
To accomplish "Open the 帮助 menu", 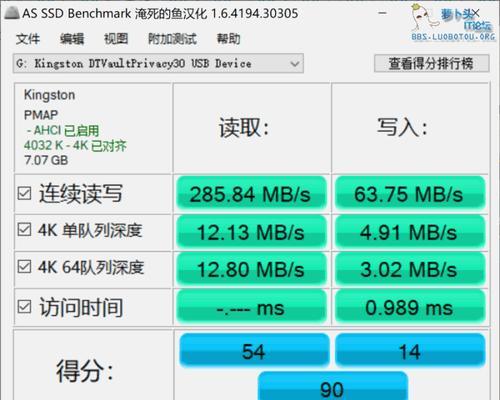I will (228, 39).
